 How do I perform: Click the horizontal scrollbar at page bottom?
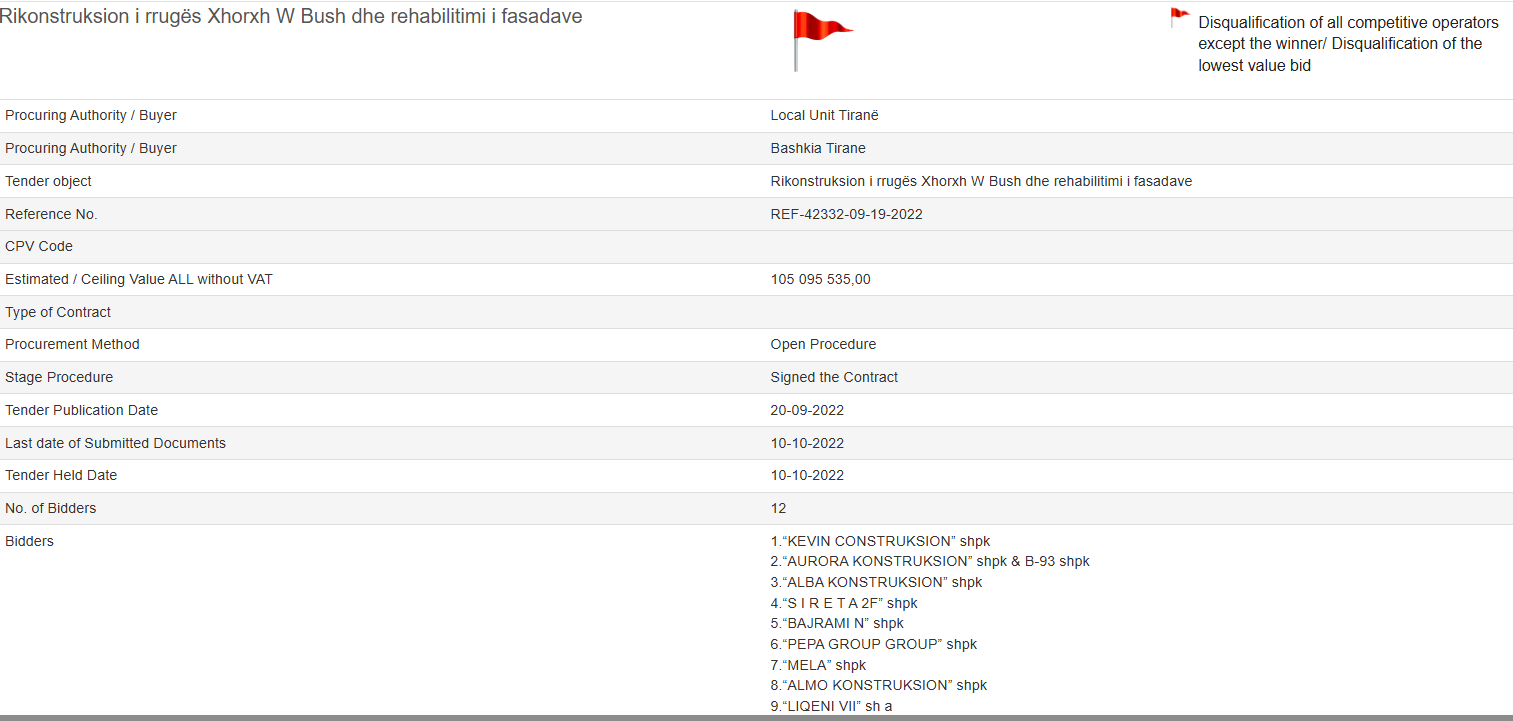pyautogui.click(x=756, y=717)
